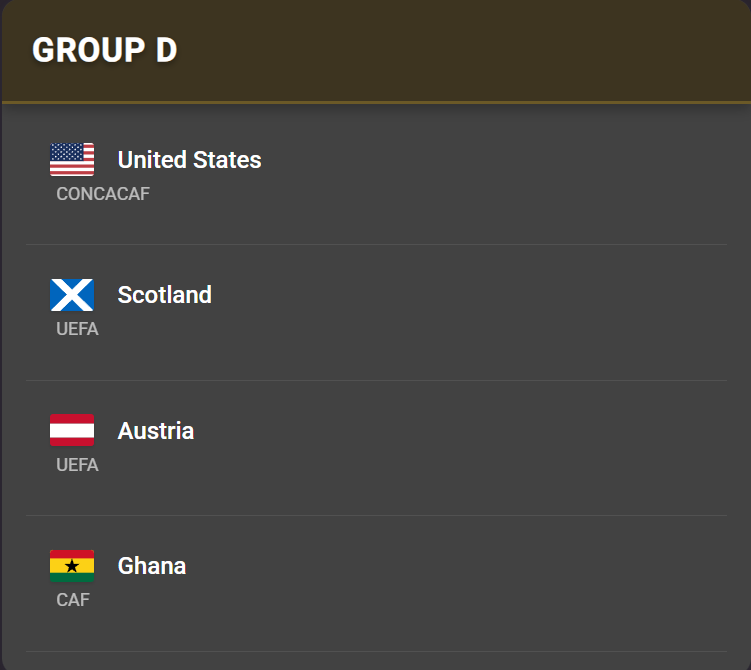Click the gold line beneath the Group D header
The width and height of the screenshot is (751, 670).
click(x=376, y=102)
